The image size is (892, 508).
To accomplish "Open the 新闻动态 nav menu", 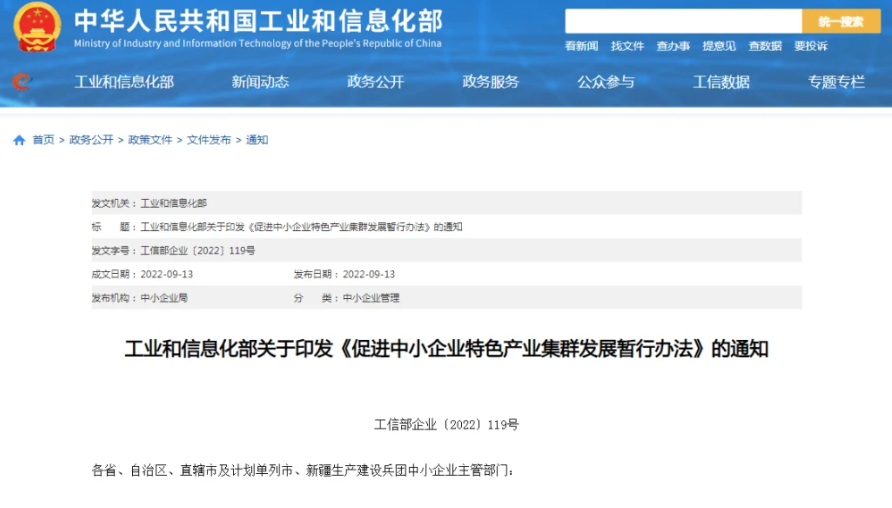I will [x=260, y=82].
